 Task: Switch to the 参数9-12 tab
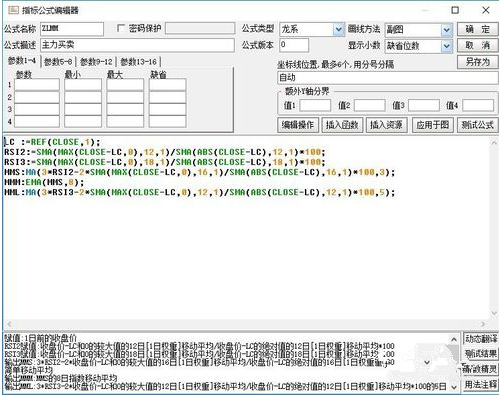pyautogui.click(x=96, y=62)
